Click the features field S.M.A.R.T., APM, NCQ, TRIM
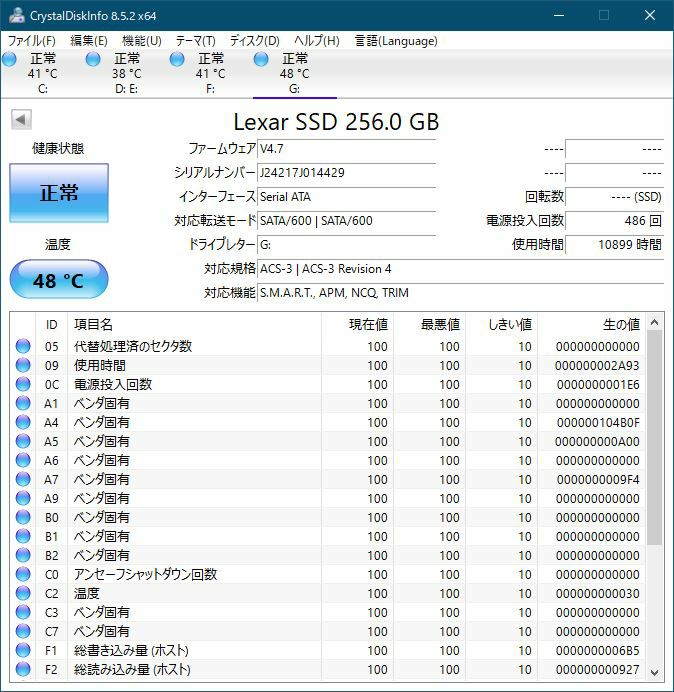The width and height of the screenshot is (674, 692). [x=460, y=293]
